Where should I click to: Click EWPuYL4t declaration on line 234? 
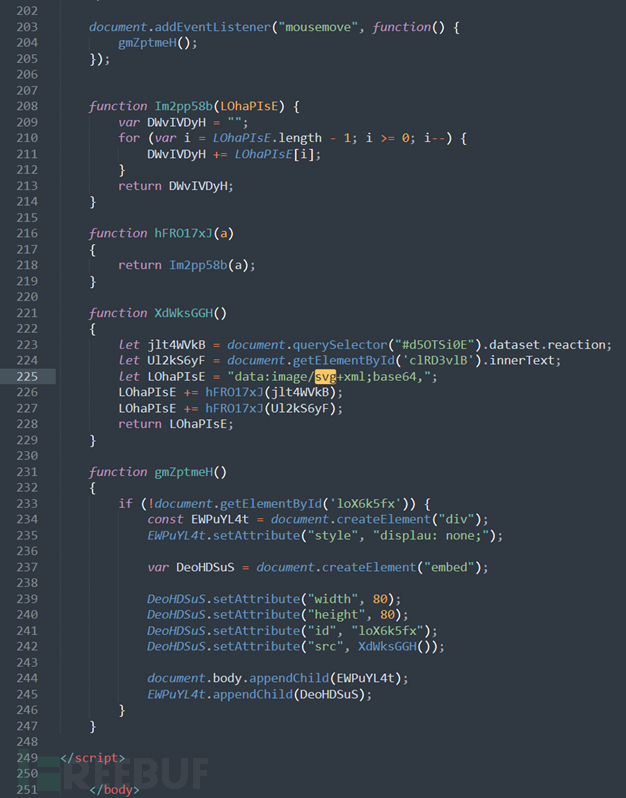220,519
